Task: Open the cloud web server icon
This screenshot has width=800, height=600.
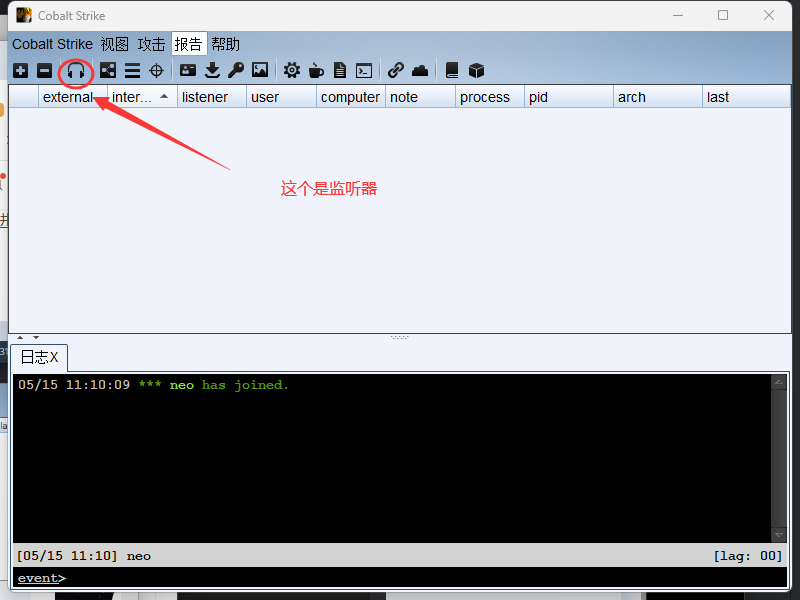Action: [x=420, y=70]
